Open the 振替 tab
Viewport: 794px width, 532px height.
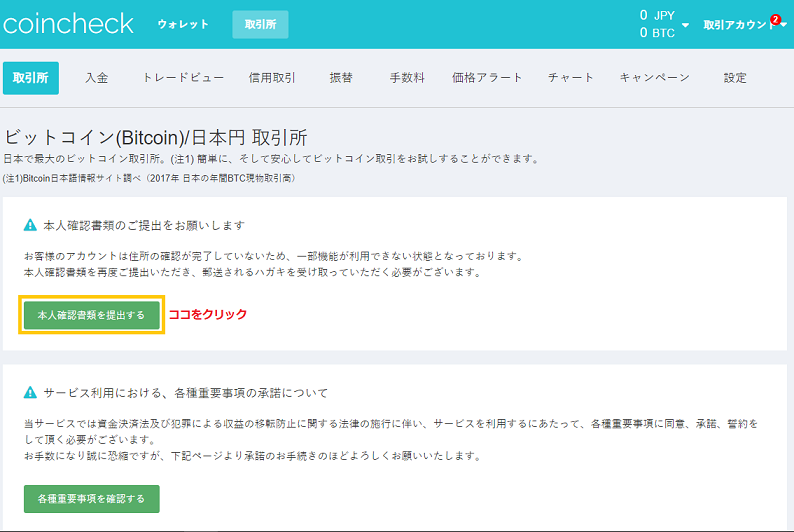341,78
